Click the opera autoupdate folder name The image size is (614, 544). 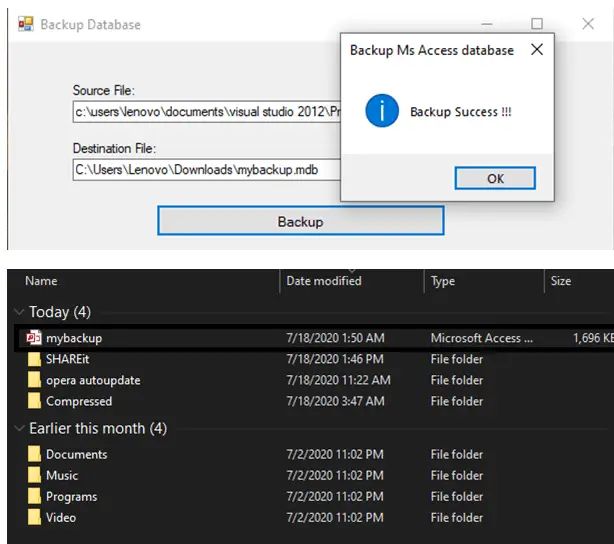pyautogui.click(x=93, y=380)
